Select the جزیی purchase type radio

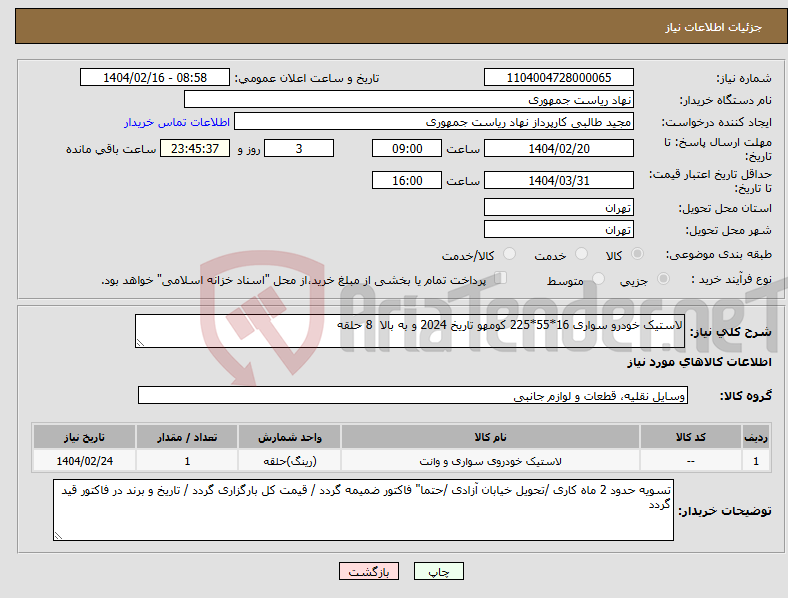click(x=663, y=278)
